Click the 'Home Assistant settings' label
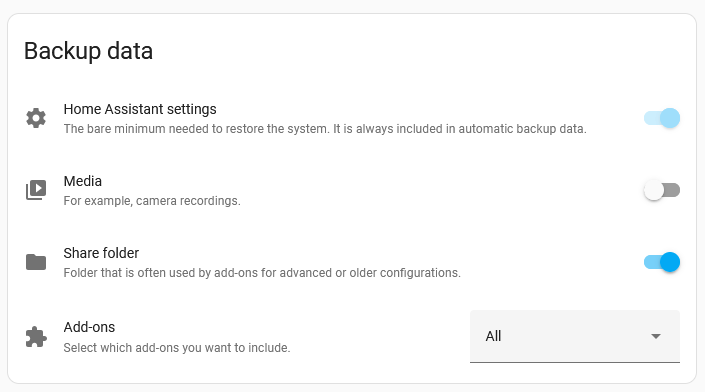The image size is (705, 392). tap(140, 109)
